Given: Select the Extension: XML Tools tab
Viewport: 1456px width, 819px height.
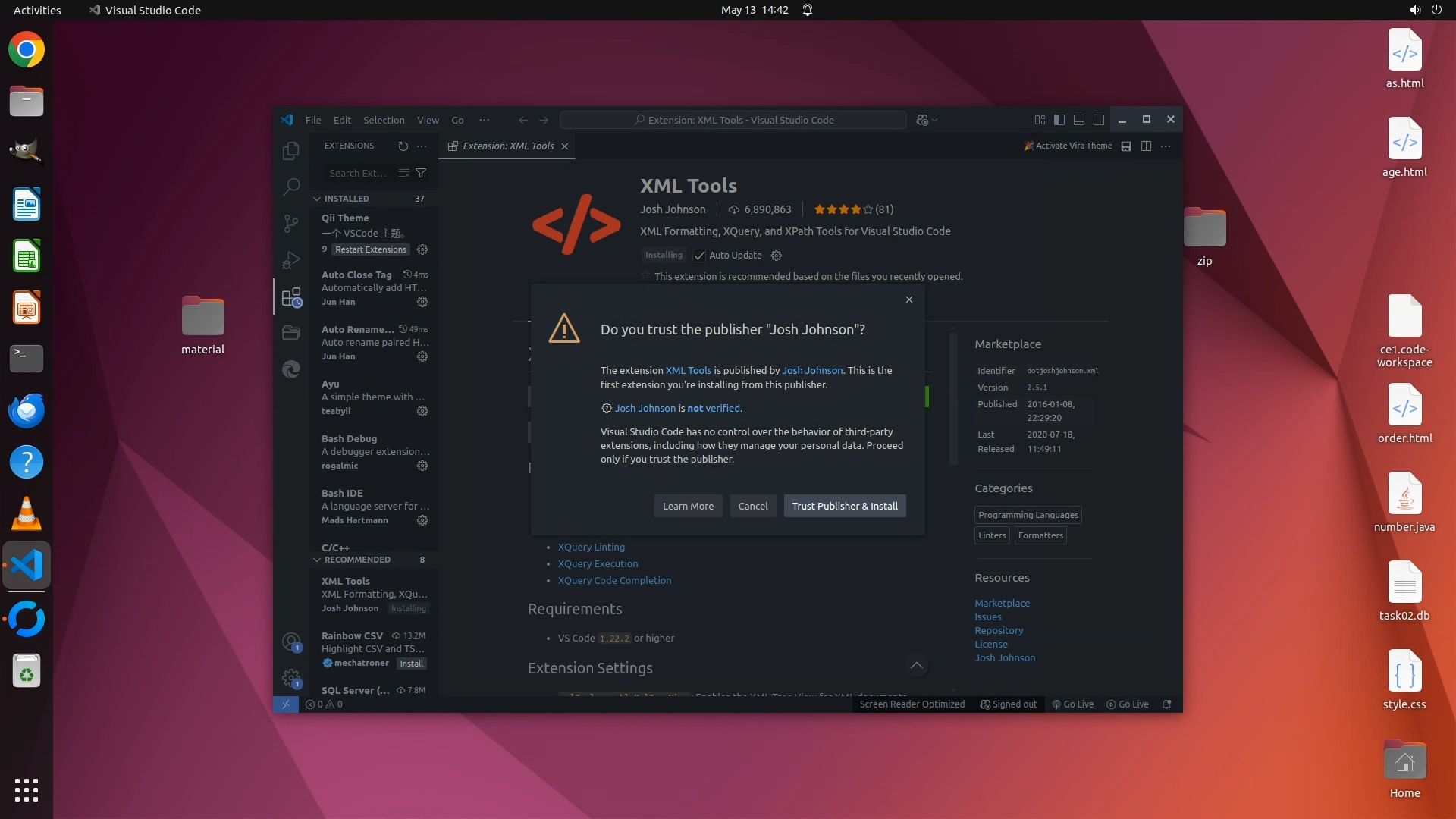Looking at the screenshot, I should [507, 146].
